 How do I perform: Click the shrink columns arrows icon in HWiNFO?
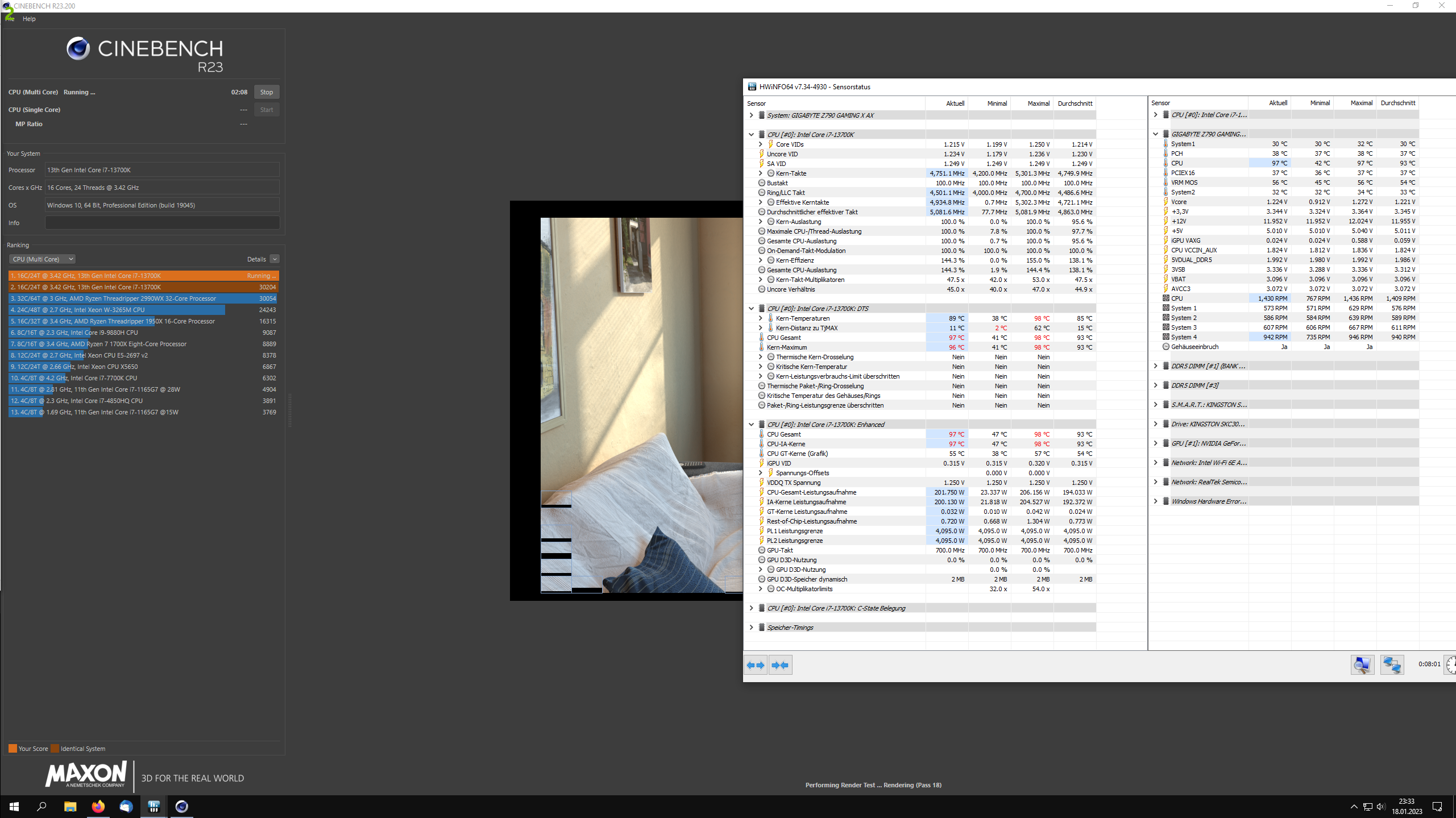pyautogui.click(x=781, y=665)
